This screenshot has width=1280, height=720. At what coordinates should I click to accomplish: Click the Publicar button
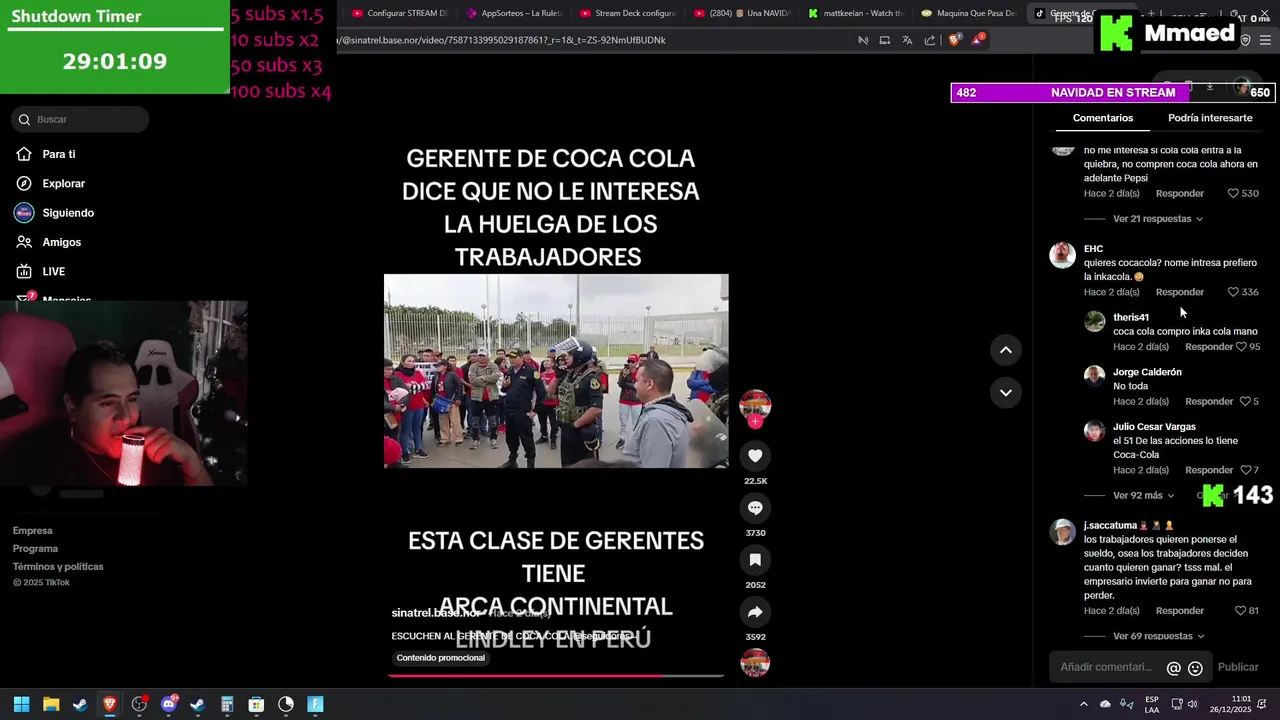[x=1238, y=667]
